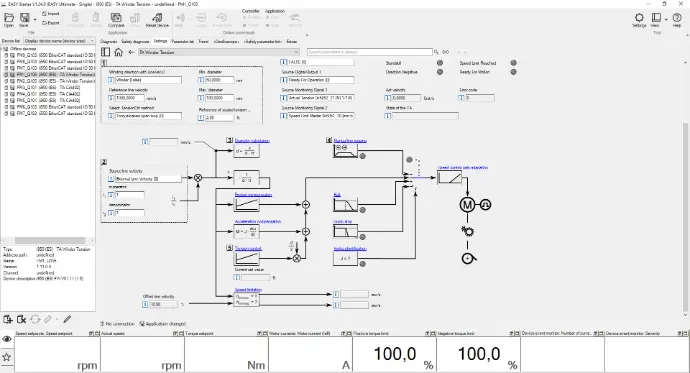The image size is (690, 373).
Task: Toggle the side panel layout icon
Action: (106, 52)
